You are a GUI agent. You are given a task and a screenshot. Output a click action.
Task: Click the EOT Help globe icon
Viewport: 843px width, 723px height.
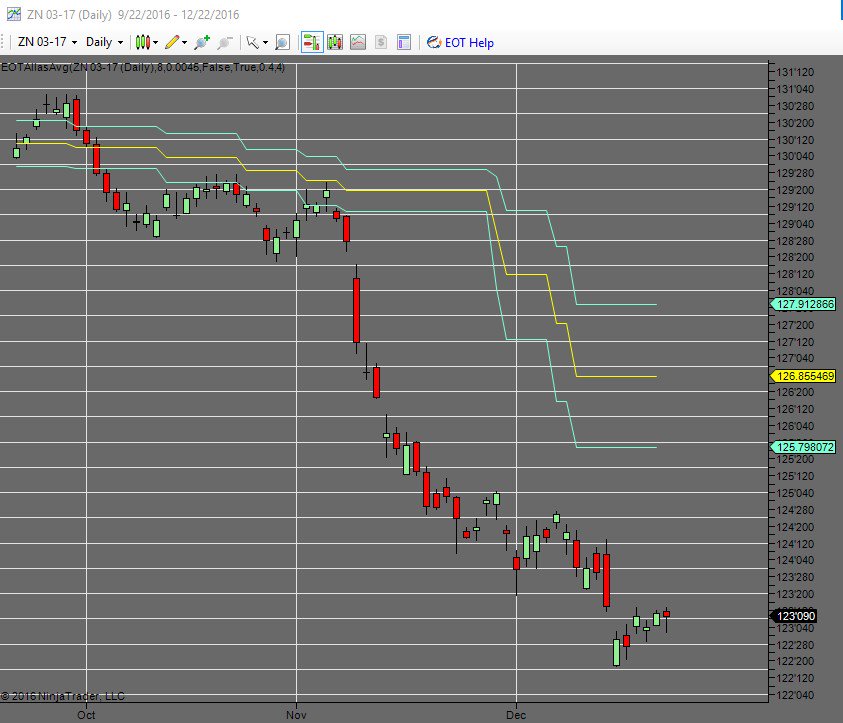pyautogui.click(x=434, y=42)
